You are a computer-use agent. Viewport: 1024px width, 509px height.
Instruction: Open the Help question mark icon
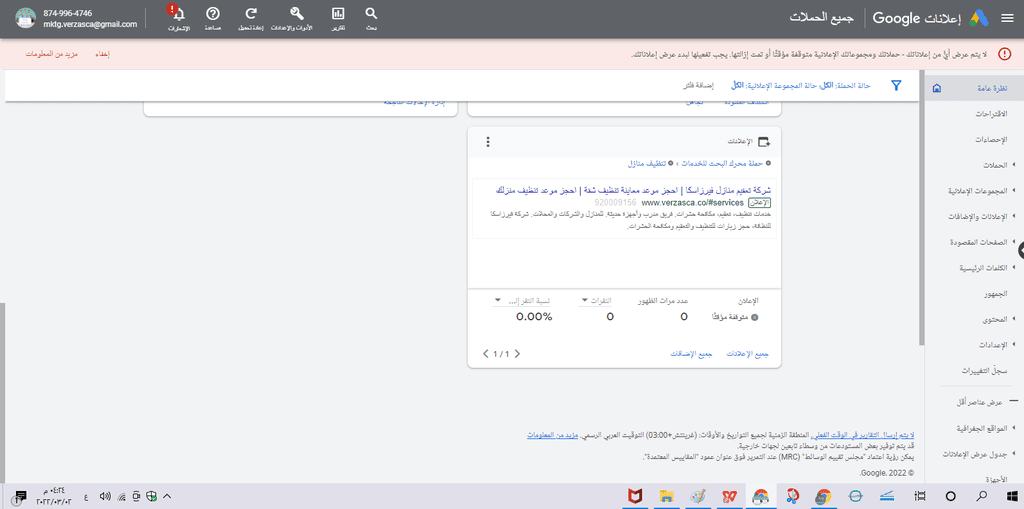tap(213, 17)
